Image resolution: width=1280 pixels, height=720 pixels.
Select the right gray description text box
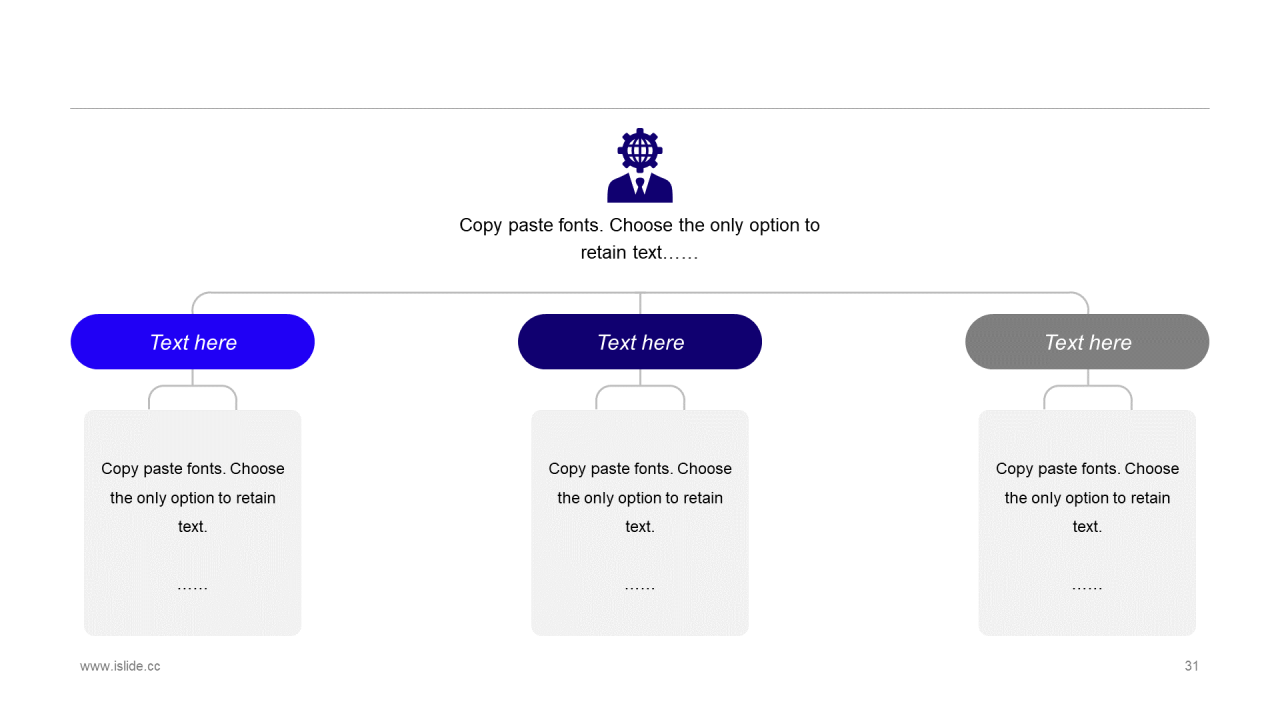1087,523
